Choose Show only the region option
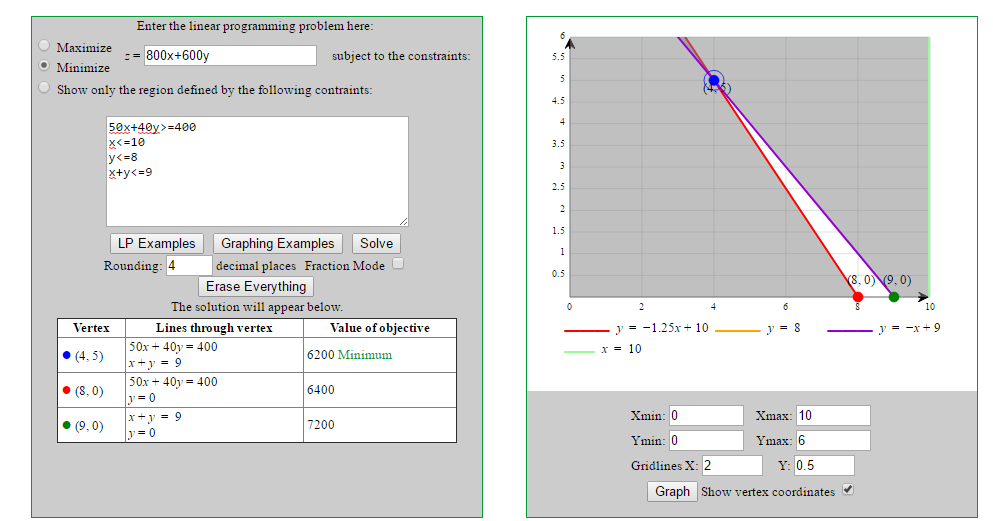The width and height of the screenshot is (993, 521). pos(44,88)
